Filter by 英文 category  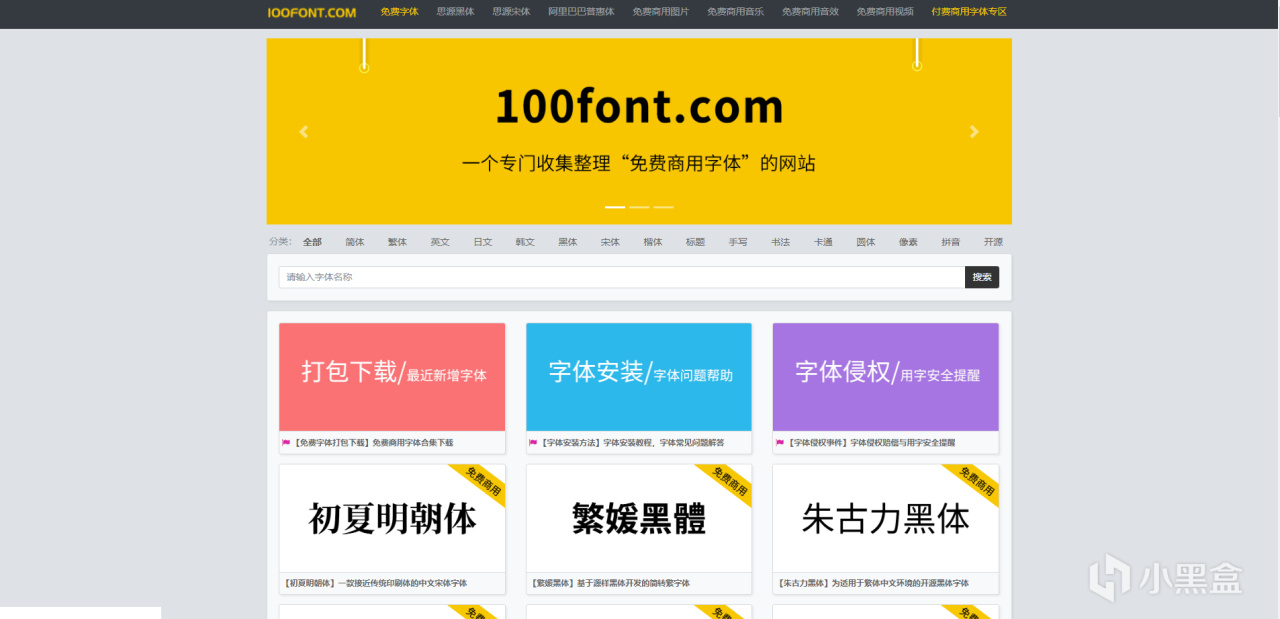[x=440, y=242]
